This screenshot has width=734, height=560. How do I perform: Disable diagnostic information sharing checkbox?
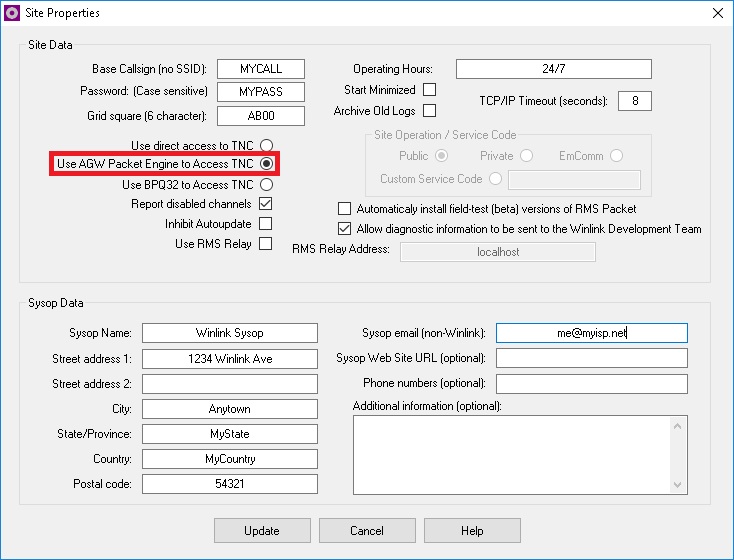pyautogui.click(x=345, y=229)
